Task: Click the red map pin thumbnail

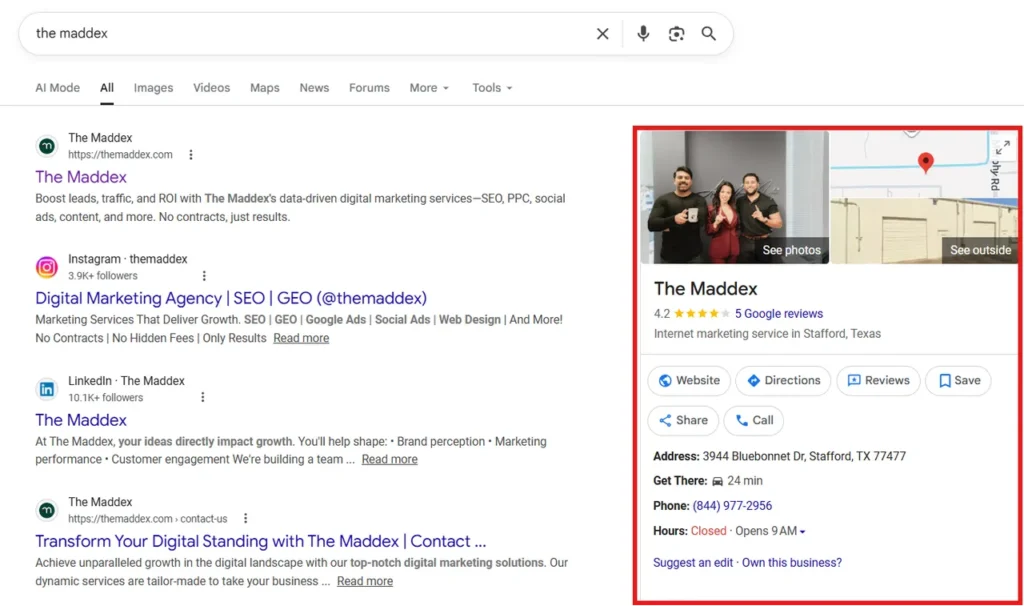Action: pyautogui.click(x=925, y=162)
